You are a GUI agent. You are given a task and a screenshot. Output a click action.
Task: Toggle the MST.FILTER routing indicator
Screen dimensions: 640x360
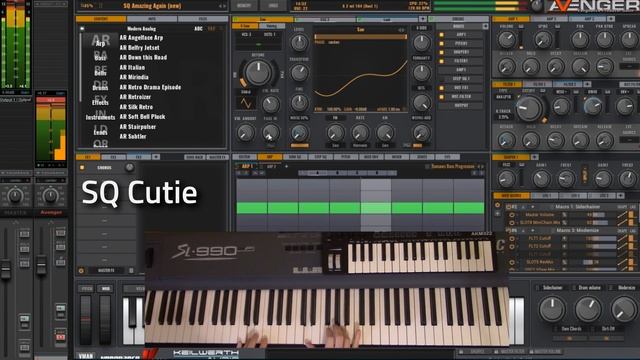coord(441,97)
